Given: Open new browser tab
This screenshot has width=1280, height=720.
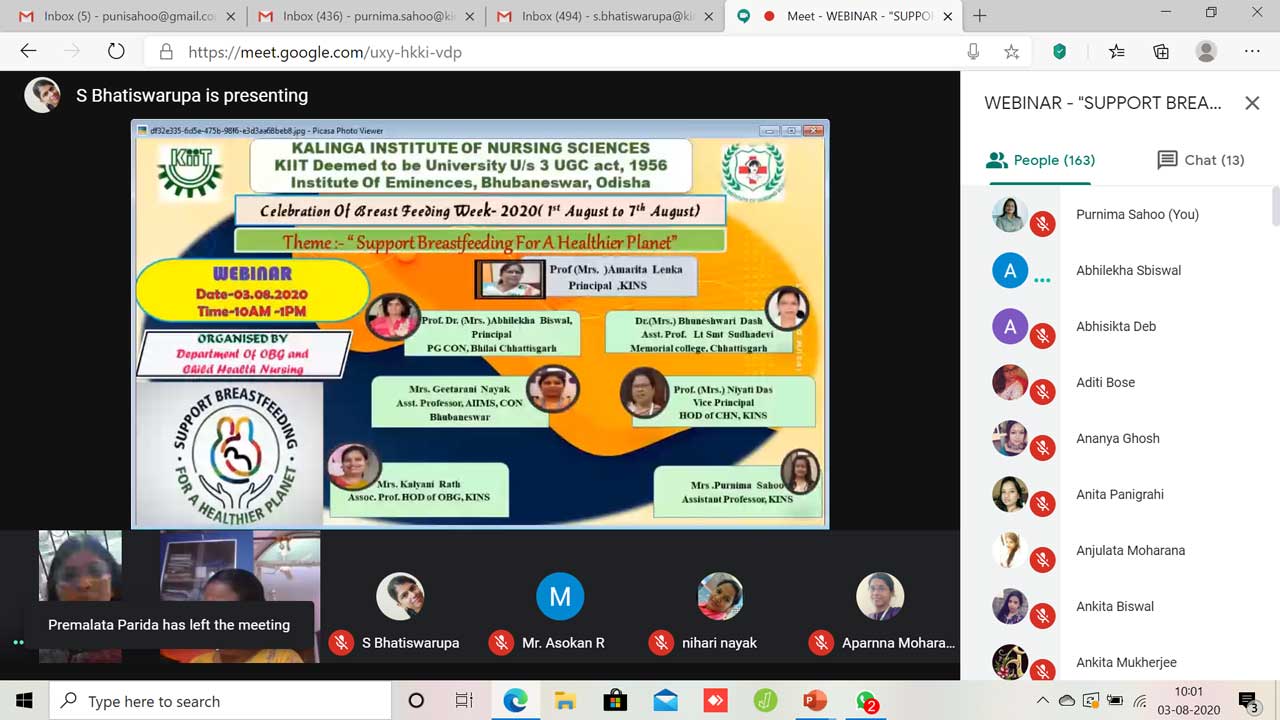Looking at the screenshot, I should pyautogui.click(x=980, y=15).
